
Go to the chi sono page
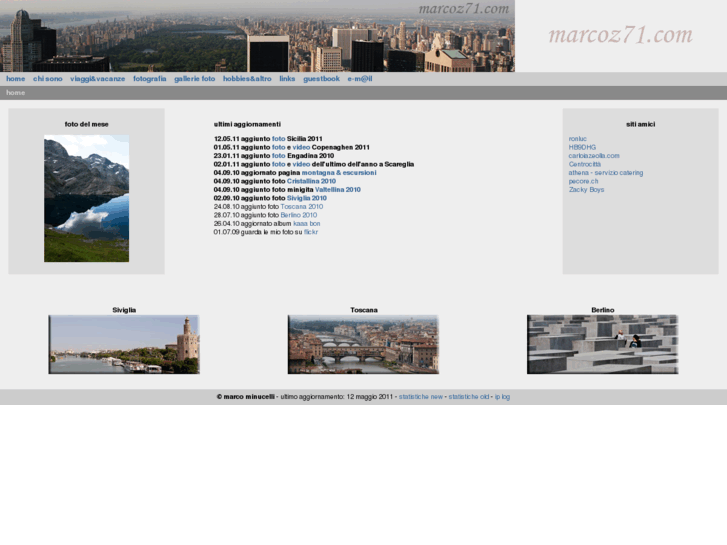tap(47, 79)
